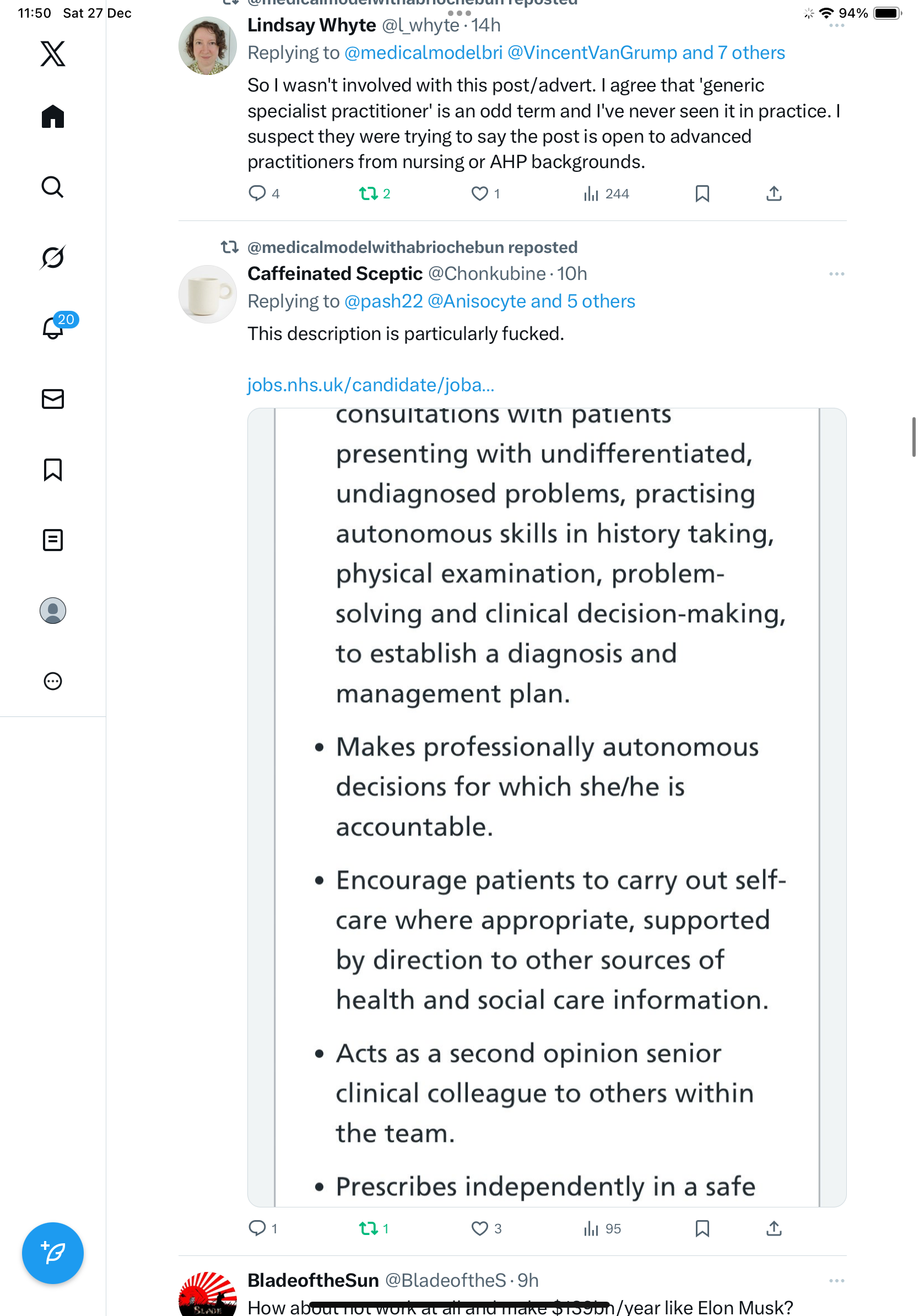Expand the More menu in sidebar
The width and height of the screenshot is (919, 1316).
click(53, 681)
